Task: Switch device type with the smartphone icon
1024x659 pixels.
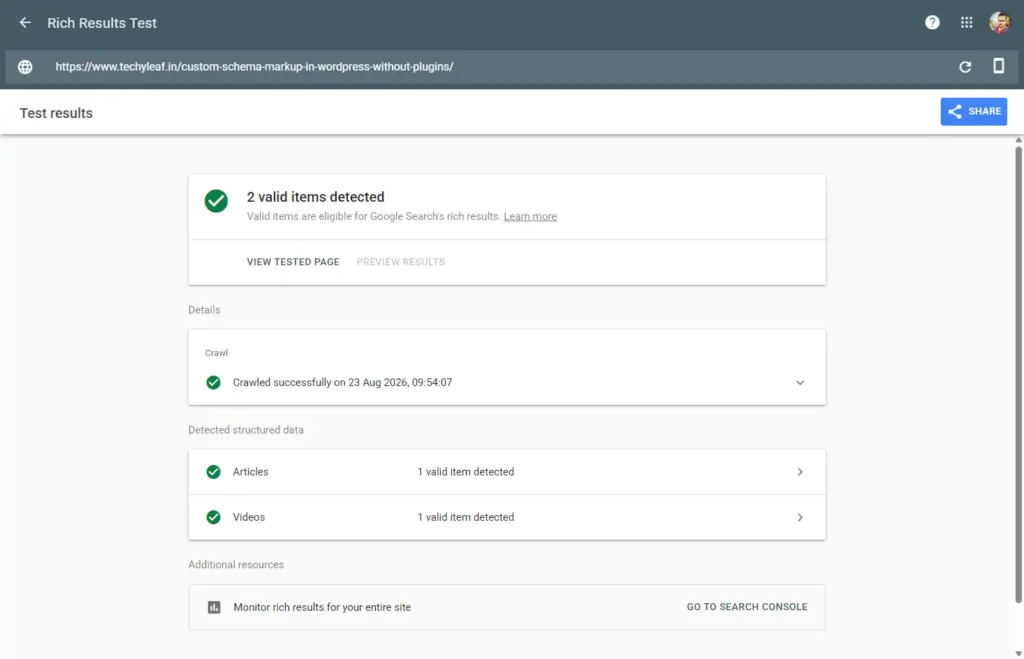Action: tap(999, 66)
